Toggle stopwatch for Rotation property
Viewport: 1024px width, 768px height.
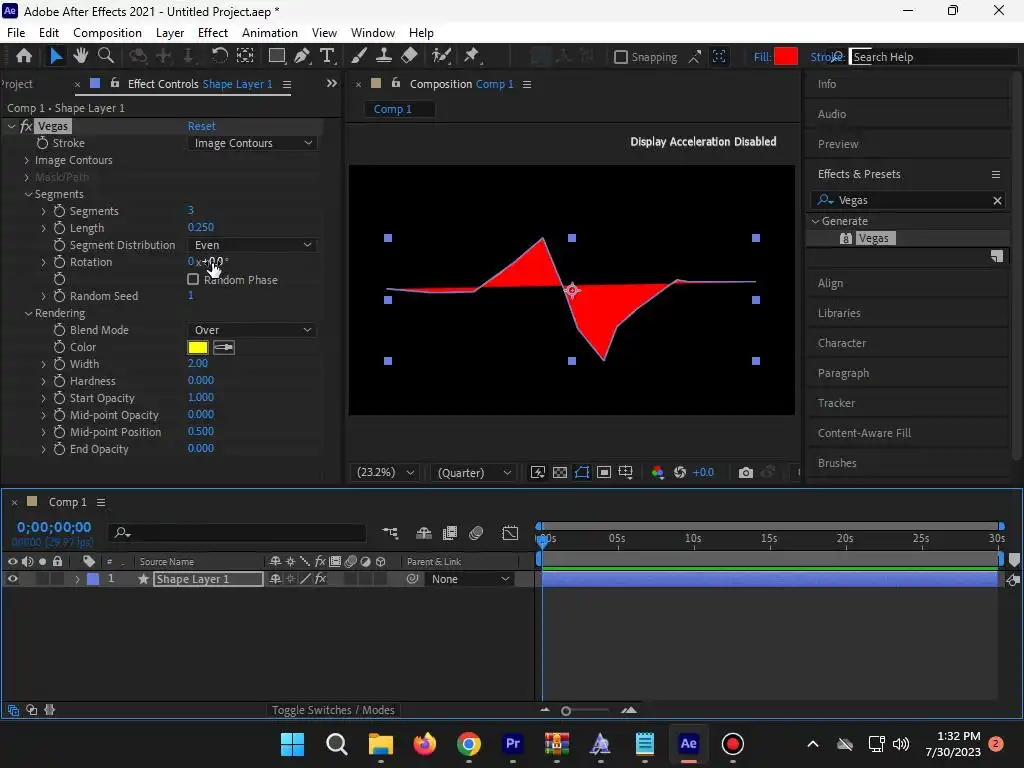59,262
